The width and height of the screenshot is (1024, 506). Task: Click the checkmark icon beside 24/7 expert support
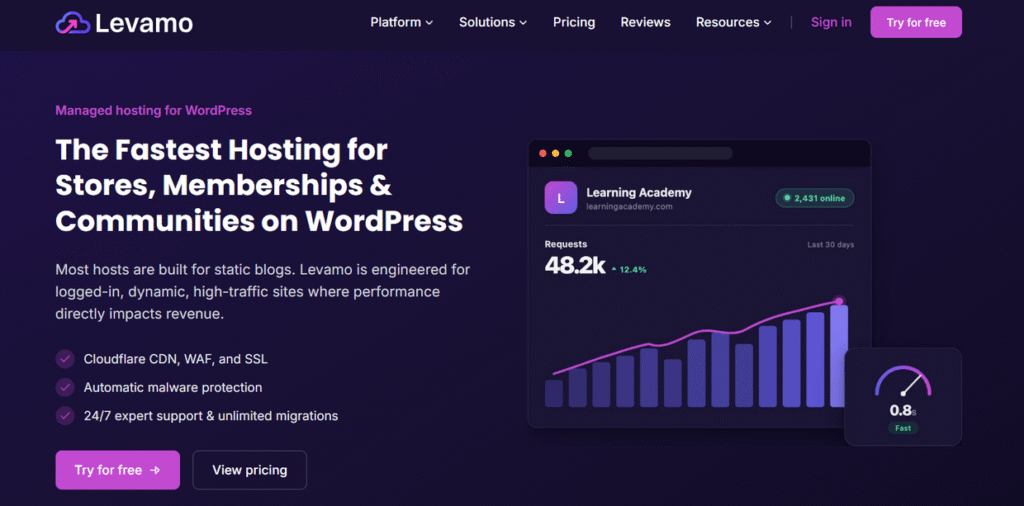coord(65,415)
